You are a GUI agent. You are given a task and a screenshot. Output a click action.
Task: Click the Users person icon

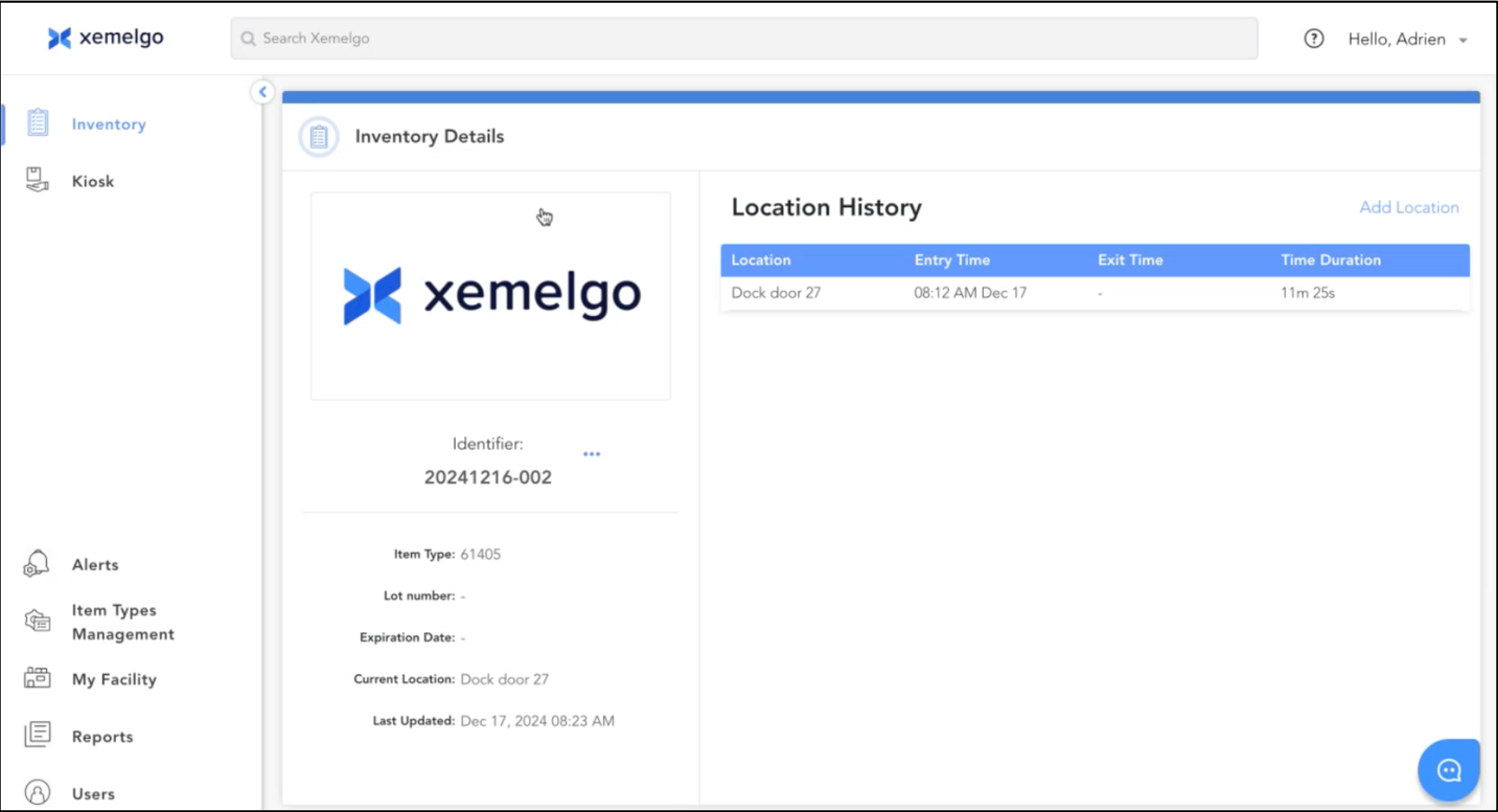click(37, 793)
